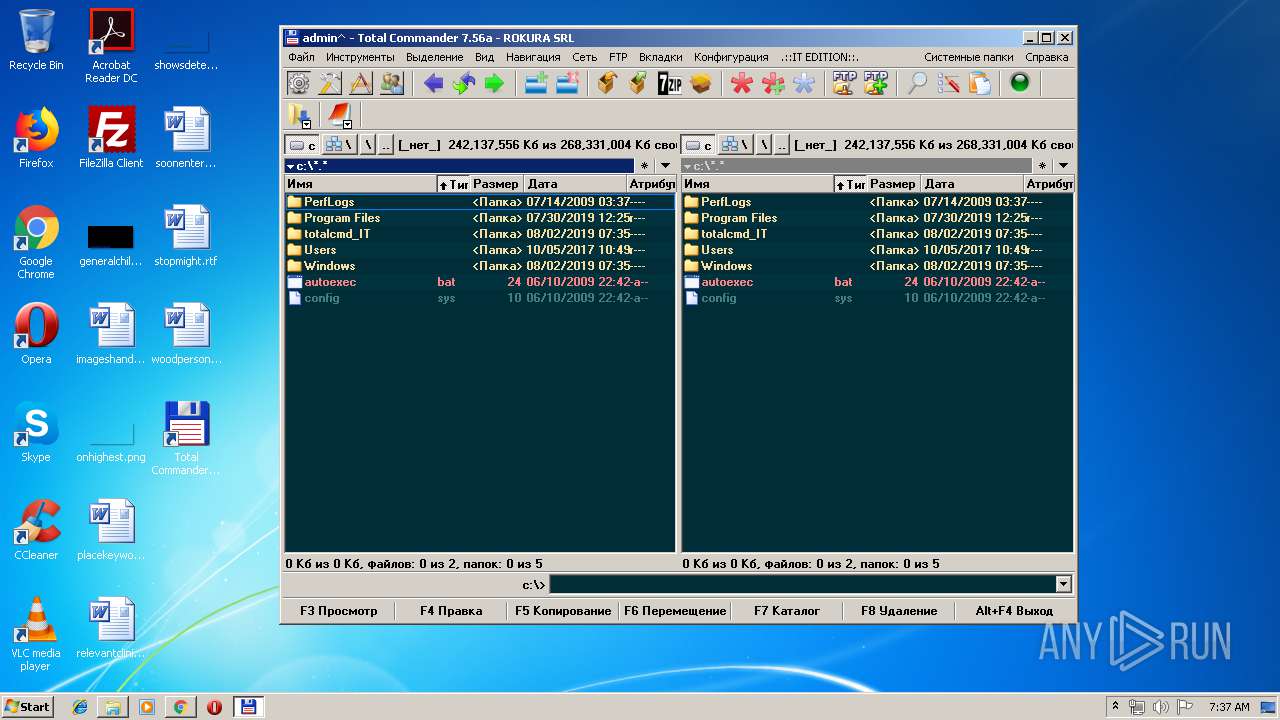Go to root directory in right panel

click(764, 145)
